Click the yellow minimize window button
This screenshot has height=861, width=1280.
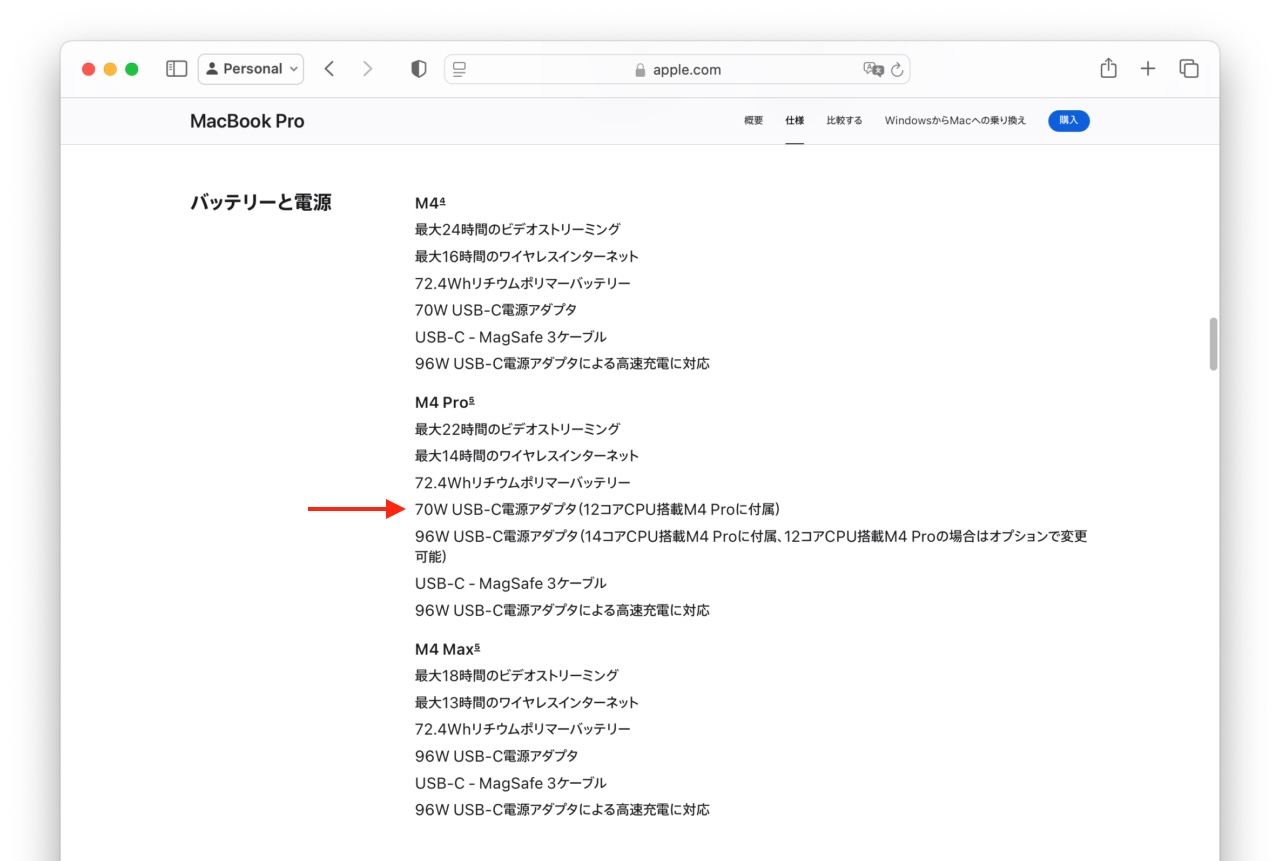pos(110,69)
